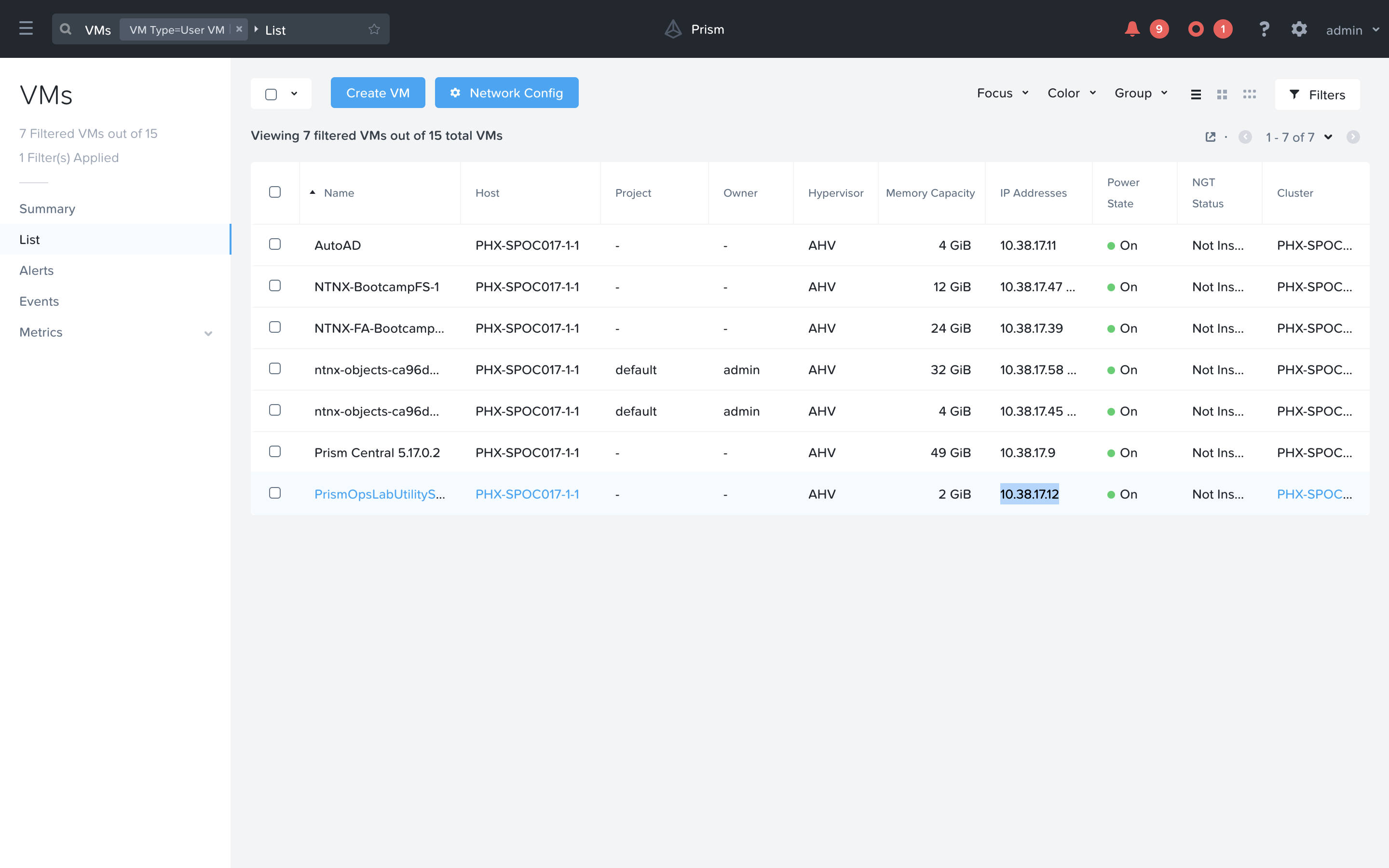1389x868 pixels.
Task: Select the 32 GiB ntnx-objects row checkbox
Action: point(275,368)
